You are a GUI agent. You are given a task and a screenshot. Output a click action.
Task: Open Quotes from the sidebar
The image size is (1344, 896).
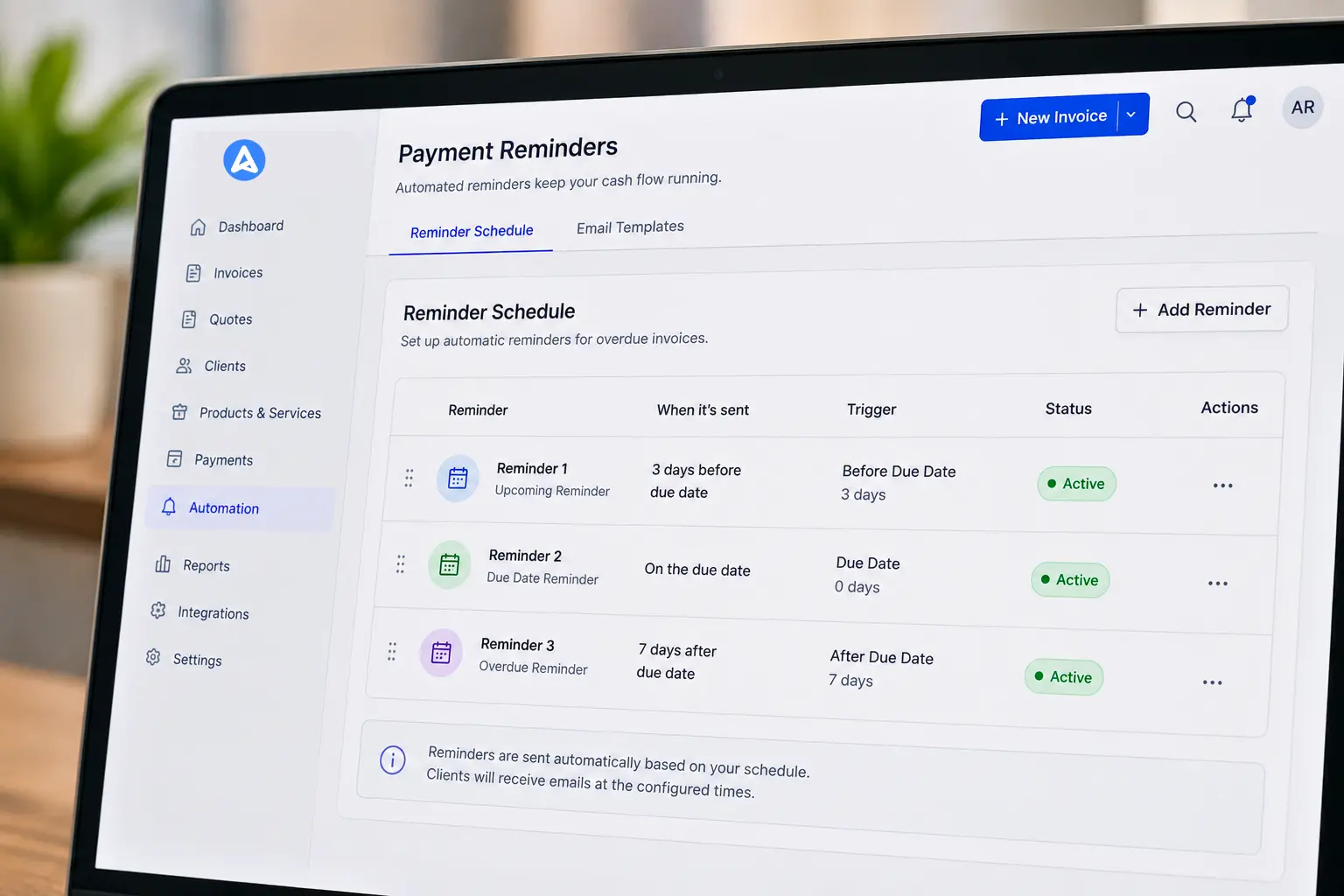click(230, 319)
